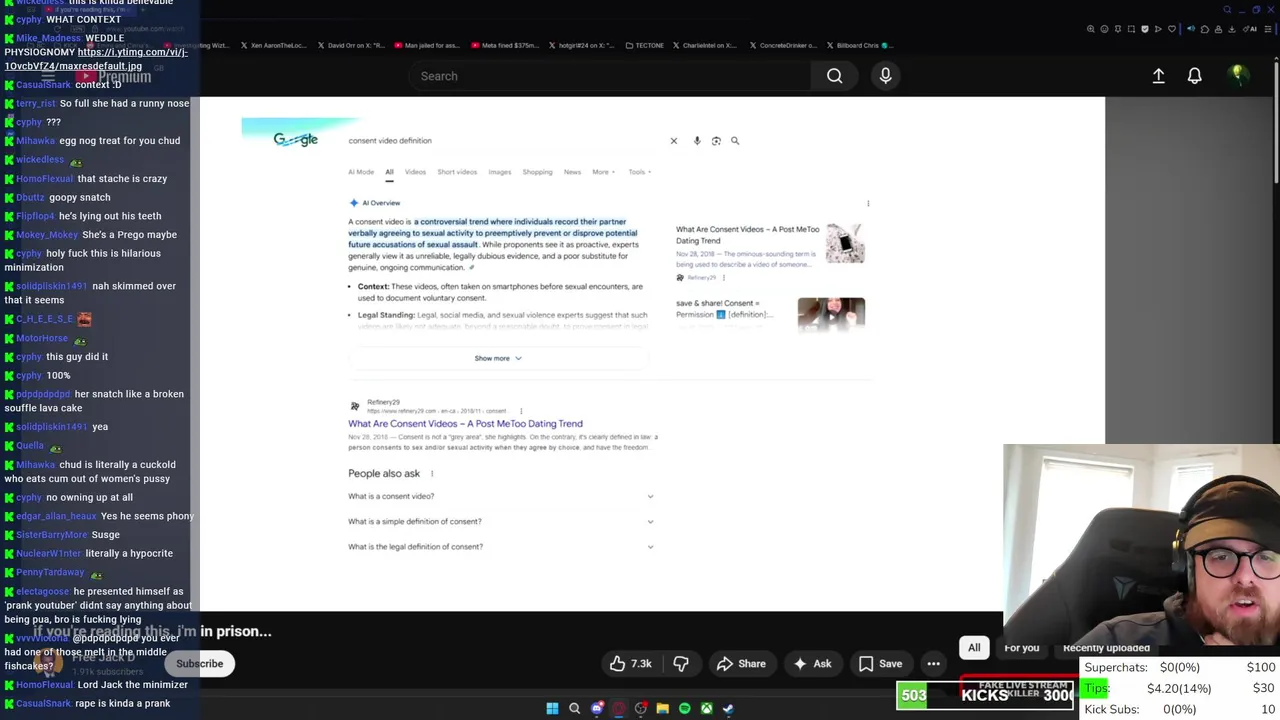This screenshot has height=720, width=1280.
Task: Open the Windows Start menu
Action: pos(552,709)
